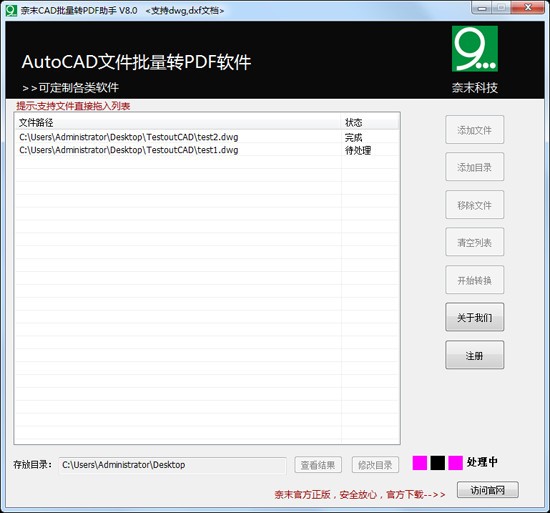The width and height of the screenshot is (550, 513).
Task: Click the 修改目录 button
Action: (x=375, y=465)
